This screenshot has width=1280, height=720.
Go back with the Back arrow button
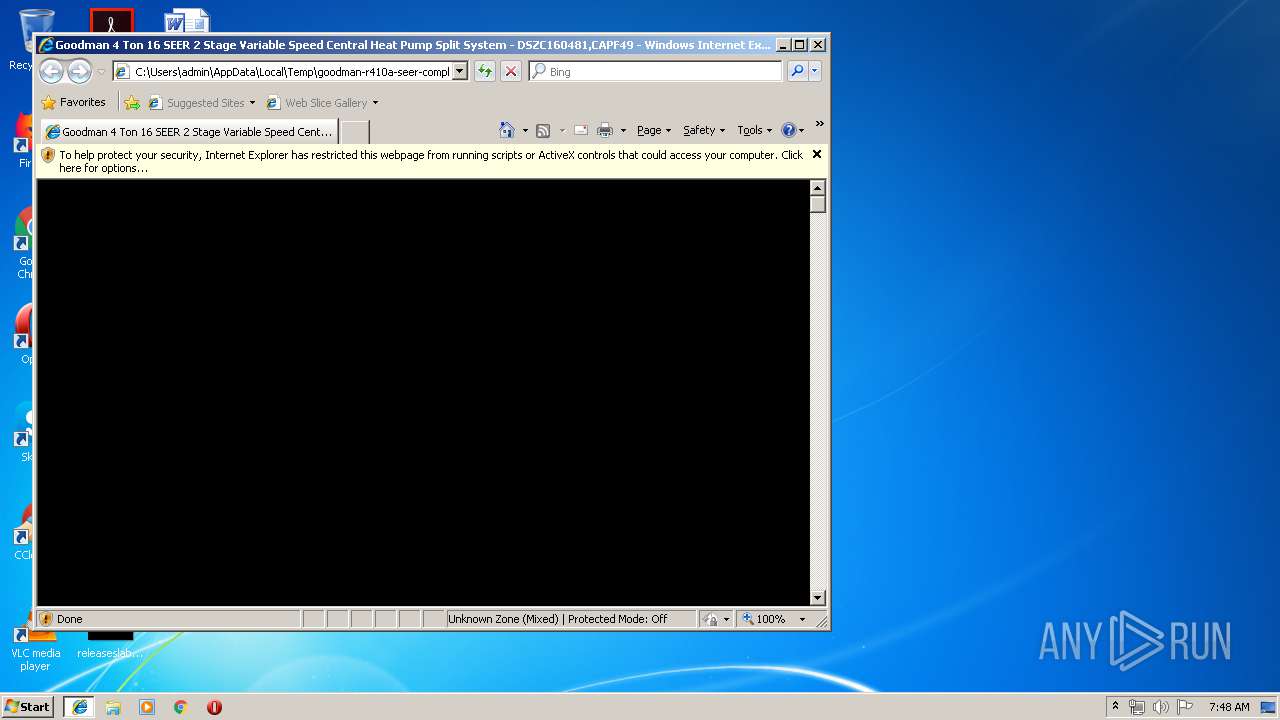[x=51, y=71]
